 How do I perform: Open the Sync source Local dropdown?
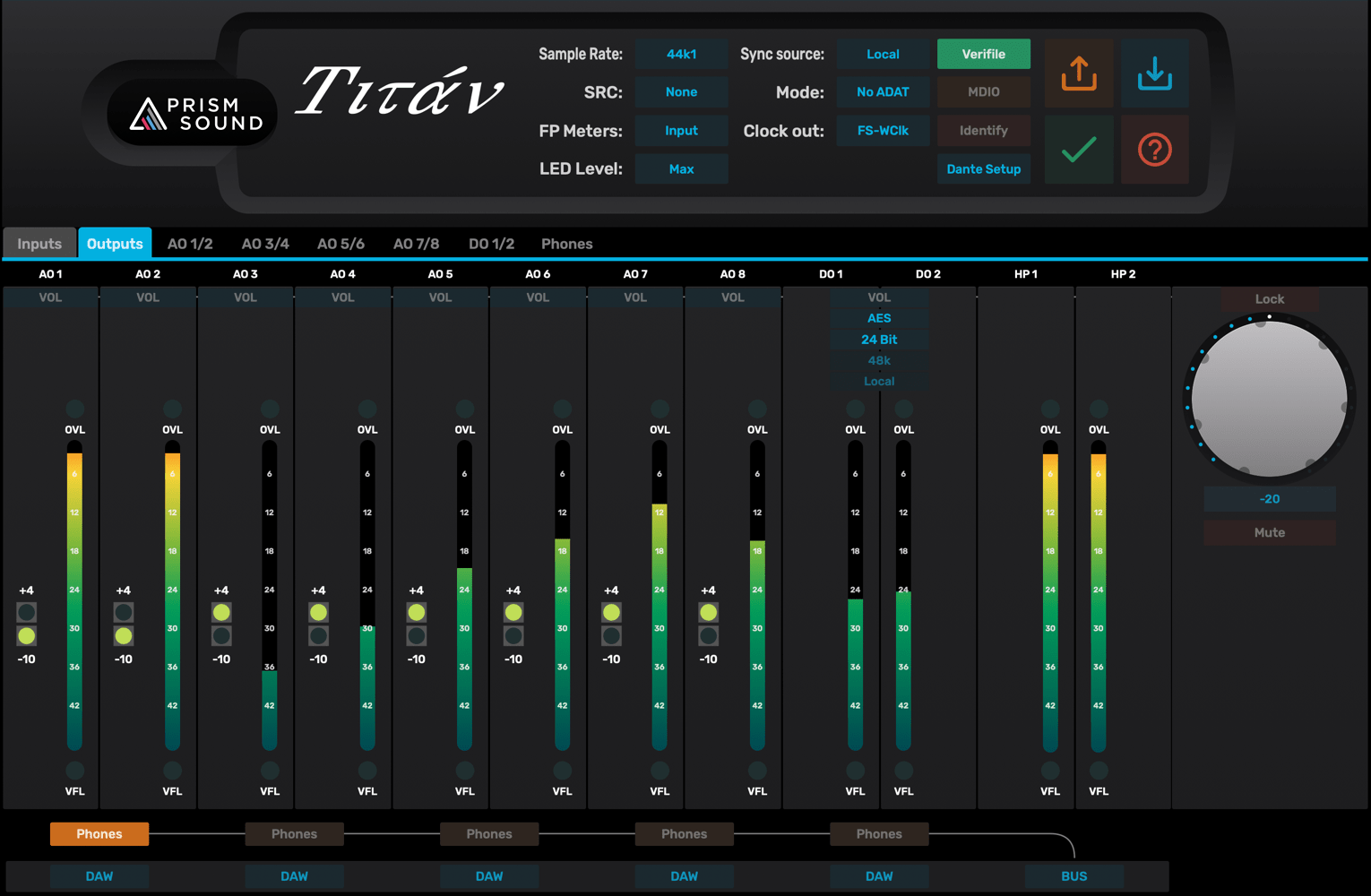883,55
